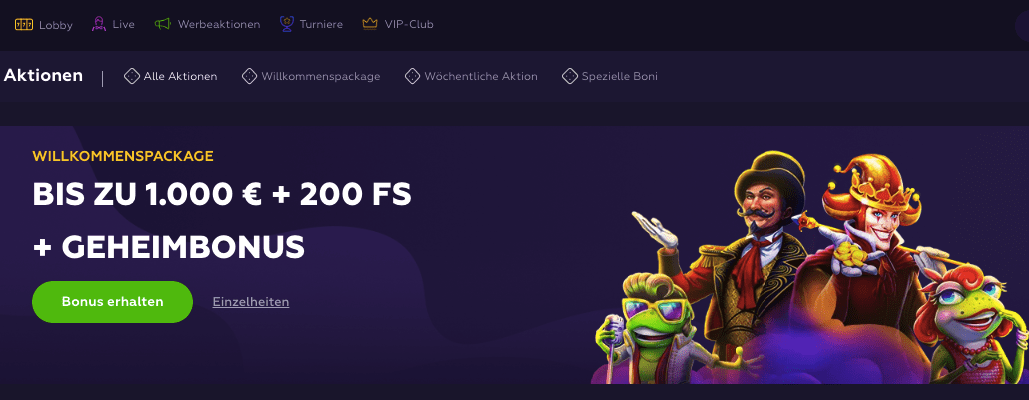Click the Werbeaktionen megaphone icon
1029x400 pixels.
point(164,24)
